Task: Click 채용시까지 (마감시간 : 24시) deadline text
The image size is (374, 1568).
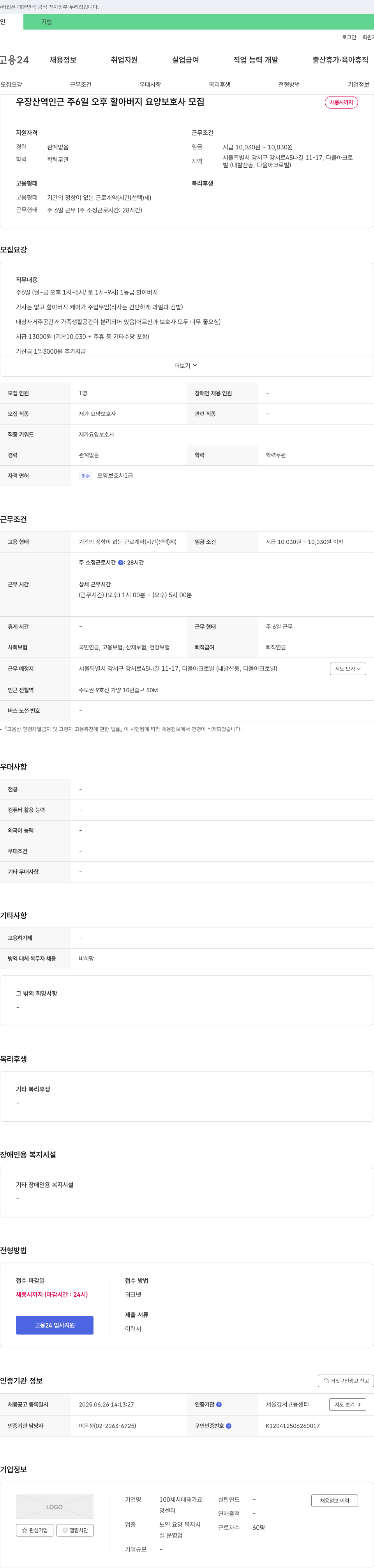Action: [x=52, y=1295]
